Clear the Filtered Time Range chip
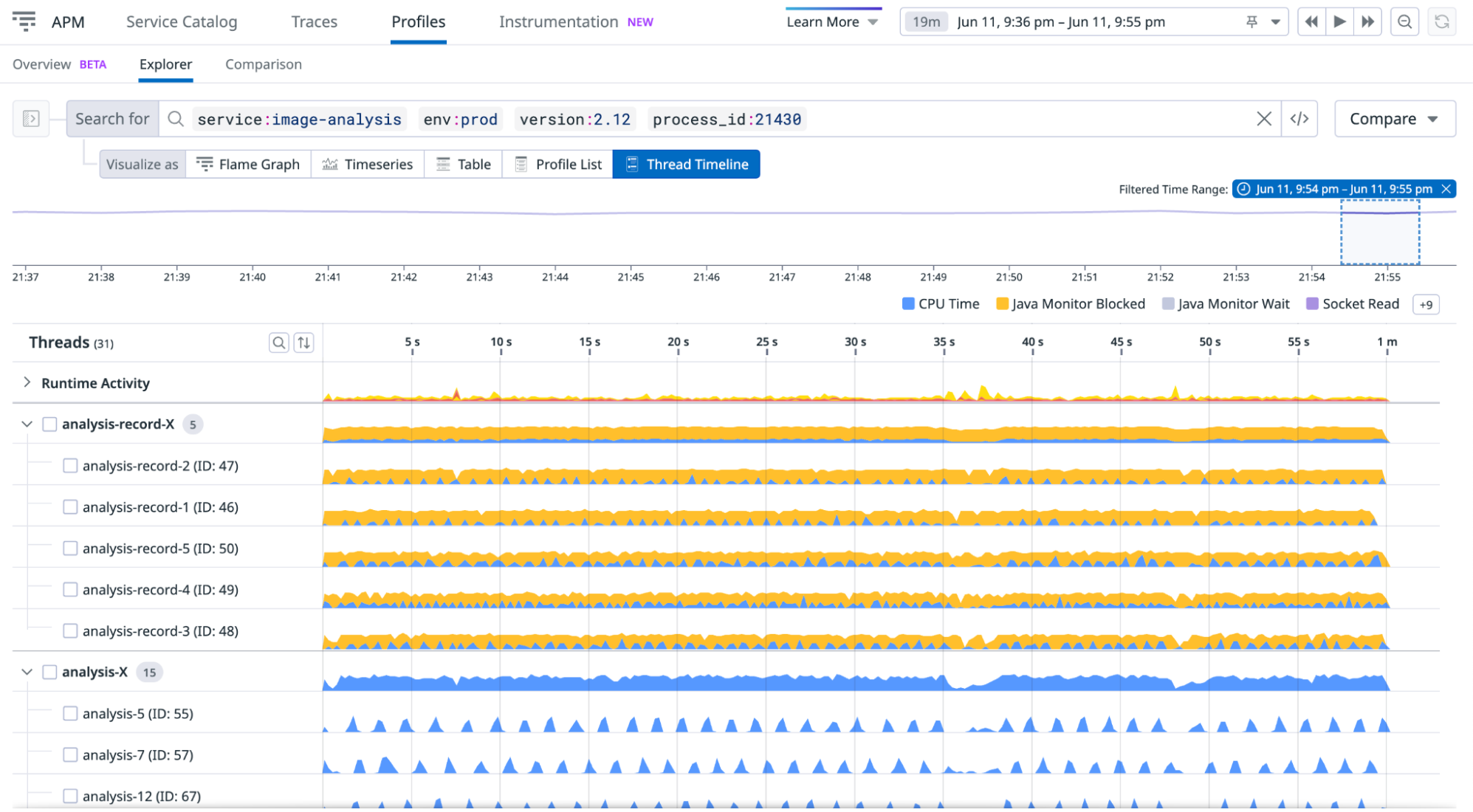Viewport: 1473px width, 812px height. 1446,189
